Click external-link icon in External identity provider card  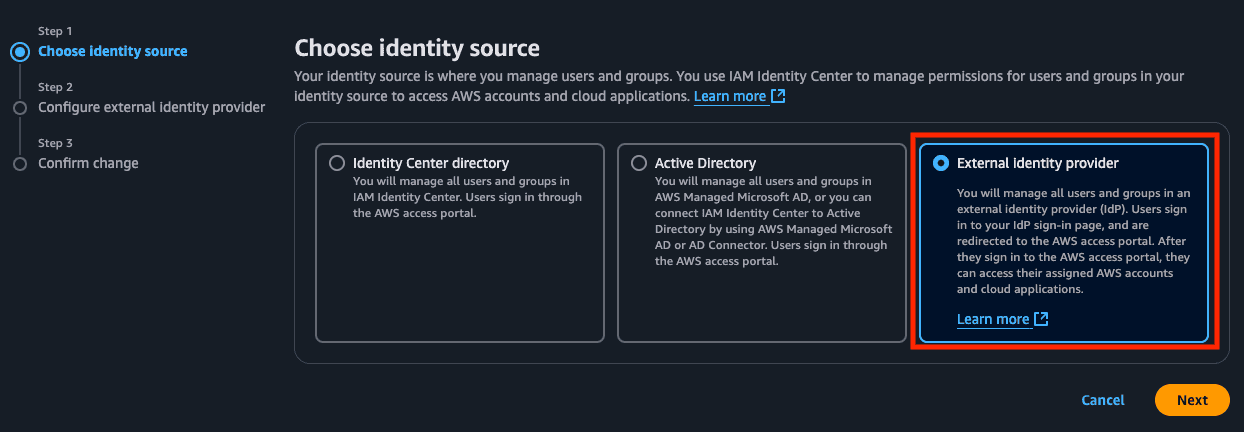[1041, 319]
